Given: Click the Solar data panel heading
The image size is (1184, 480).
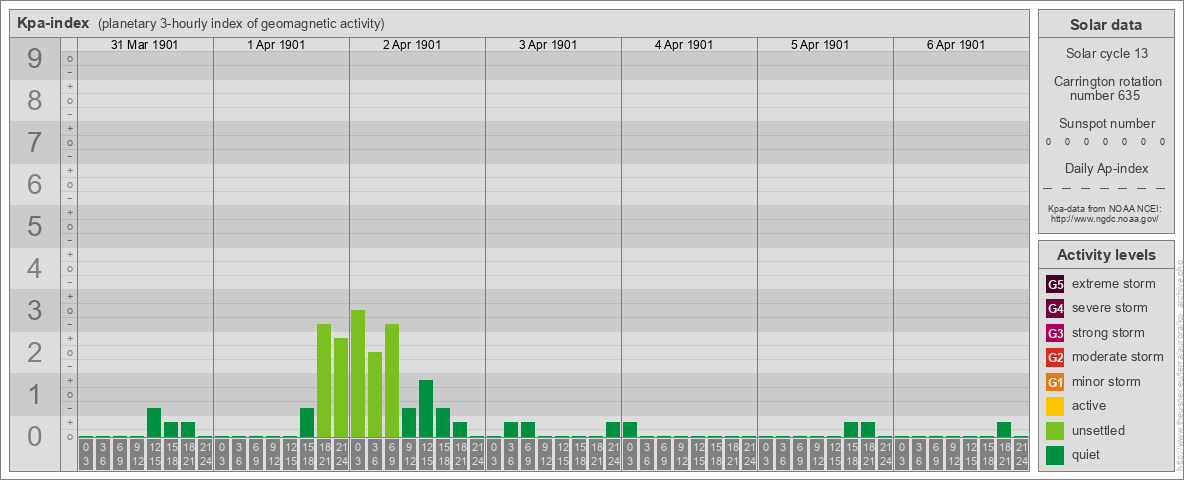Looking at the screenshot, I should (x=1106, y=25).
